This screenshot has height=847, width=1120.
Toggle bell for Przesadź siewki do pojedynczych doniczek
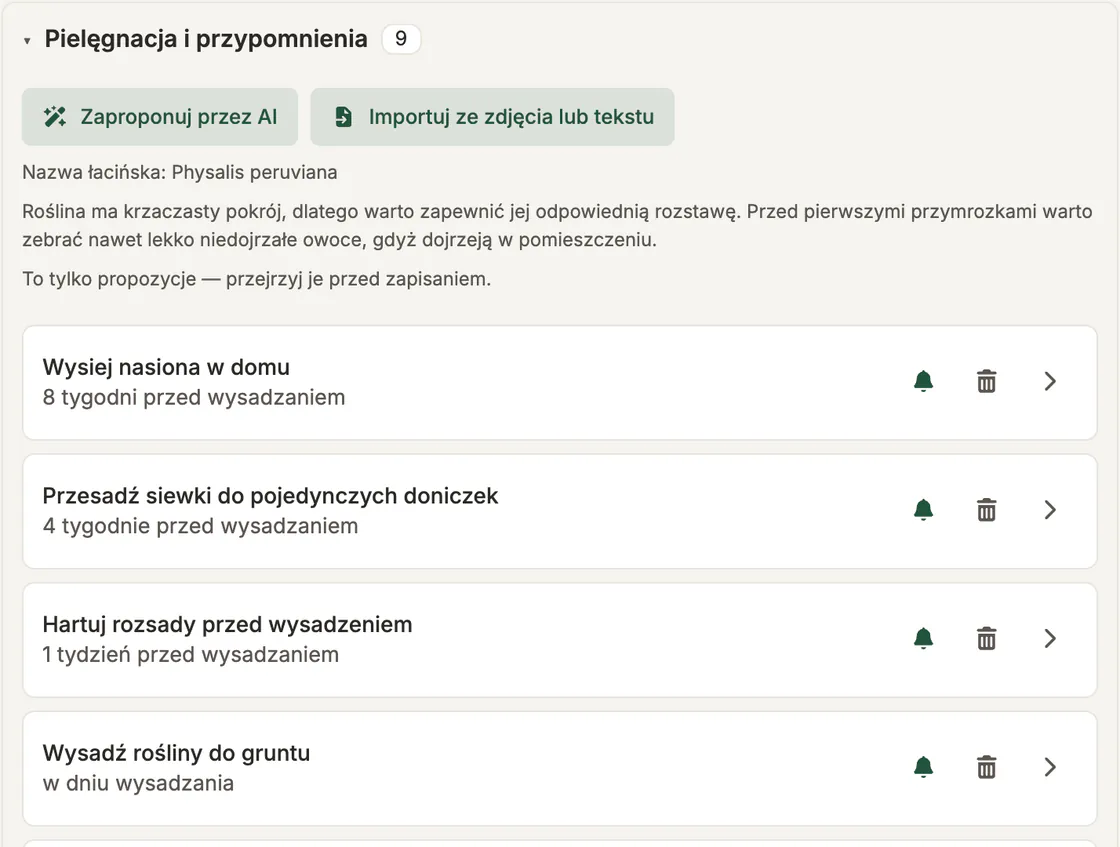(x=924, y=510)
